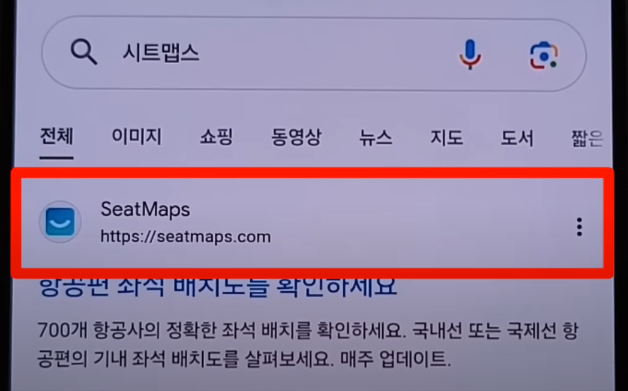Switch to the 동영상 tab
The height and width of the screenshot is (391, 628).
[x=296, y=137]
